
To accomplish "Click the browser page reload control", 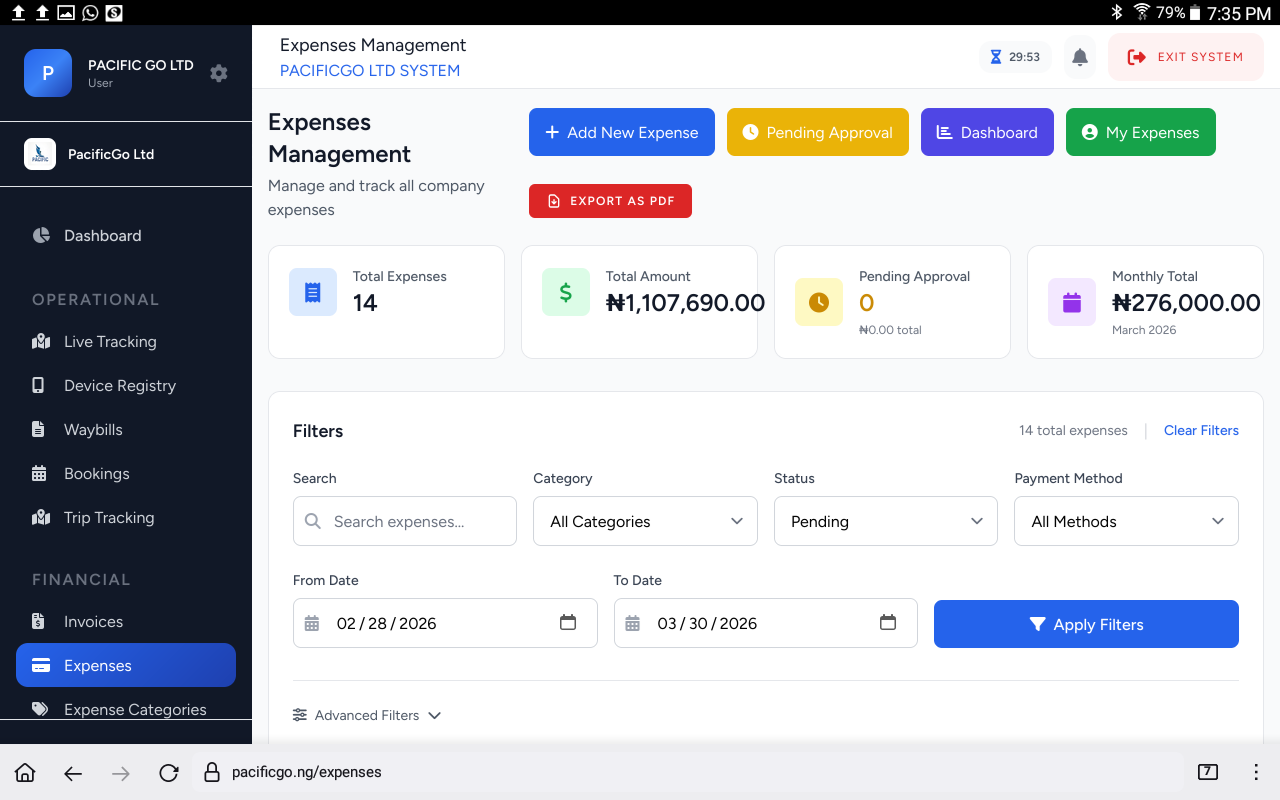I will pos(168,772).
